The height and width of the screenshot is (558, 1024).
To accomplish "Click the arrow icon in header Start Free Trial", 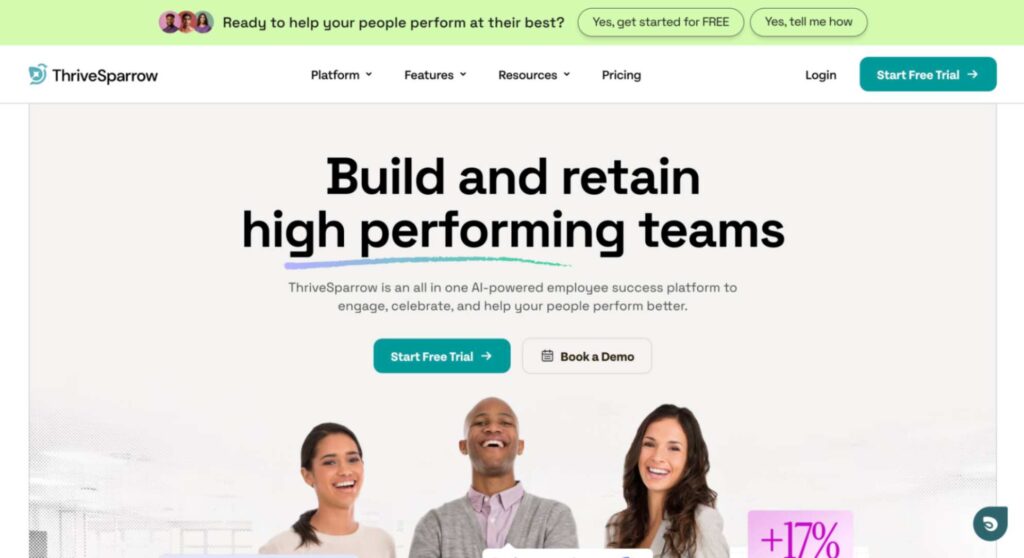I will pos(972,74).
